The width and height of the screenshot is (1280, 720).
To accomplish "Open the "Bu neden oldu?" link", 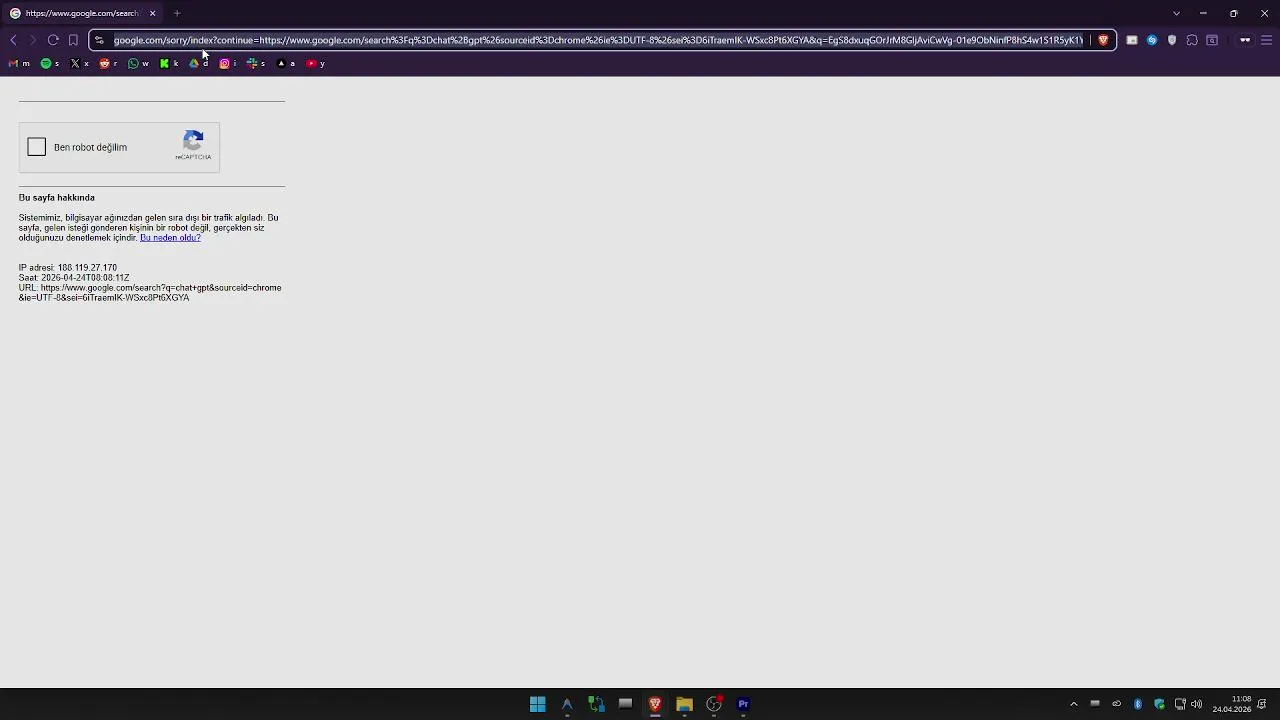I will click(x=170, y=238).
